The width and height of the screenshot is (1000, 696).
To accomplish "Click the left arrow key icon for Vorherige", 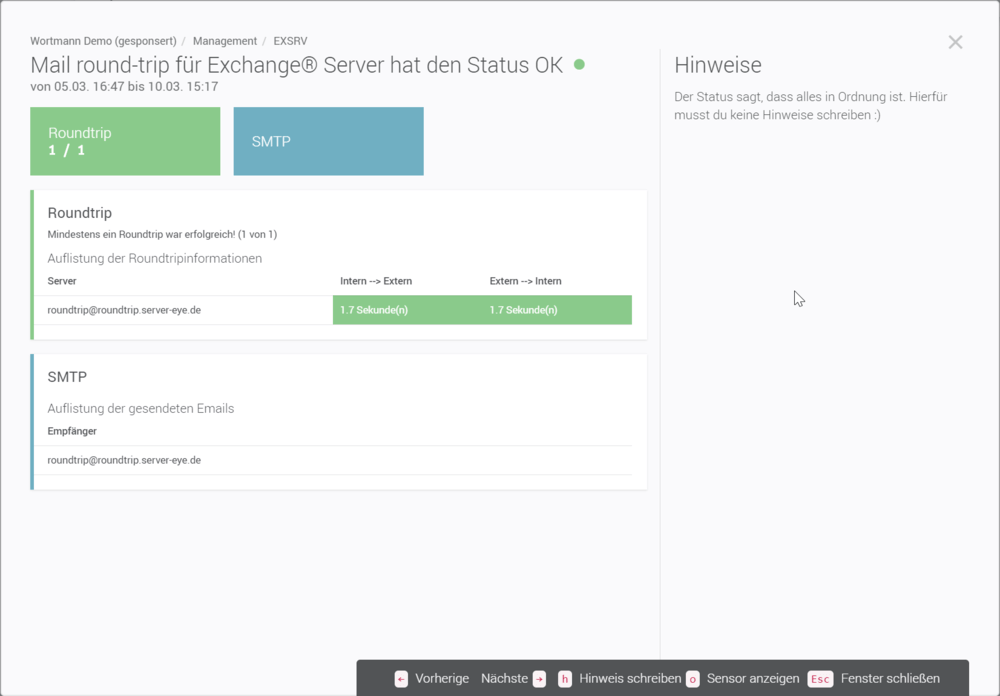I will 401,679.
